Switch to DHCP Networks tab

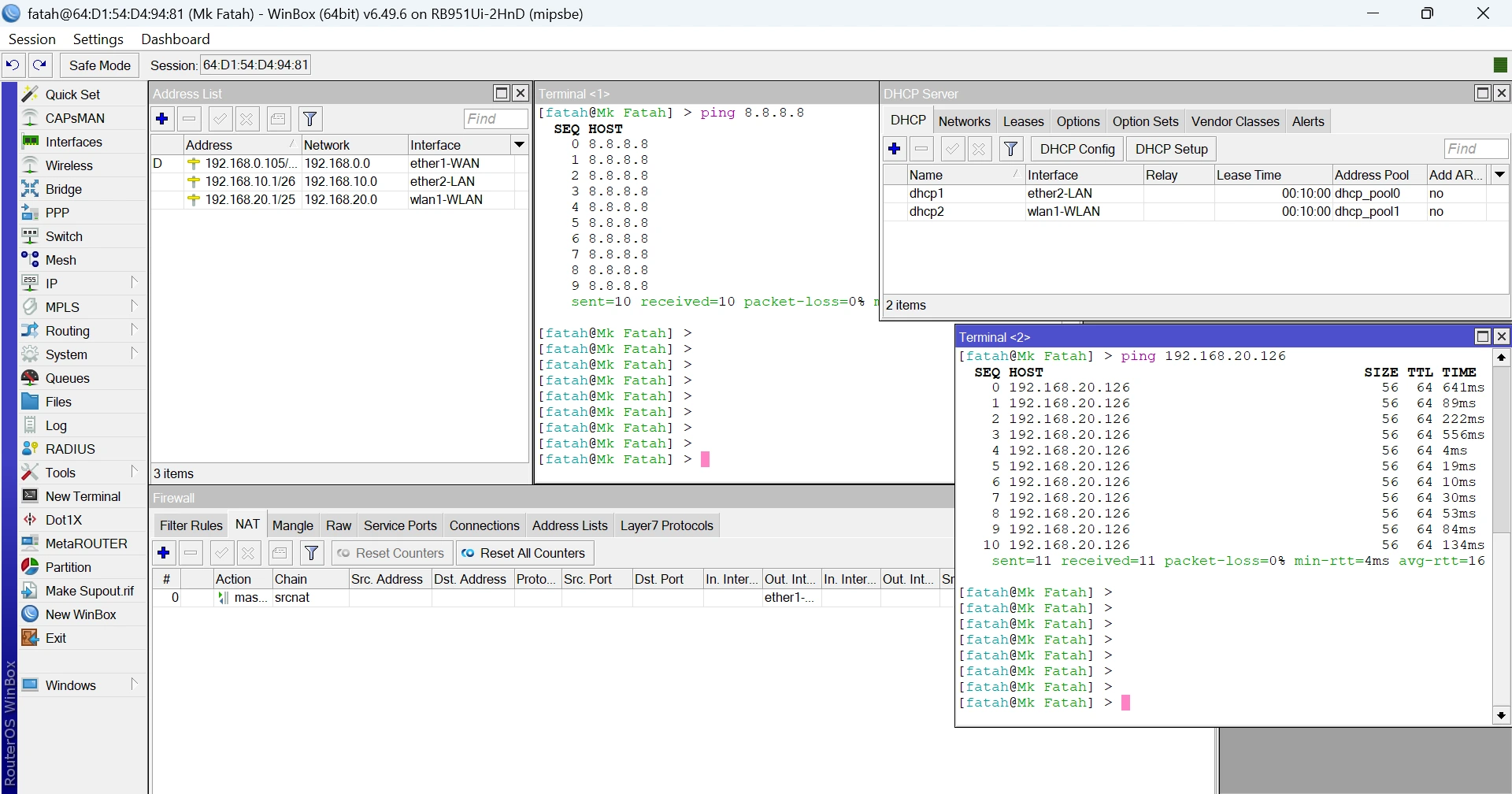964,121
